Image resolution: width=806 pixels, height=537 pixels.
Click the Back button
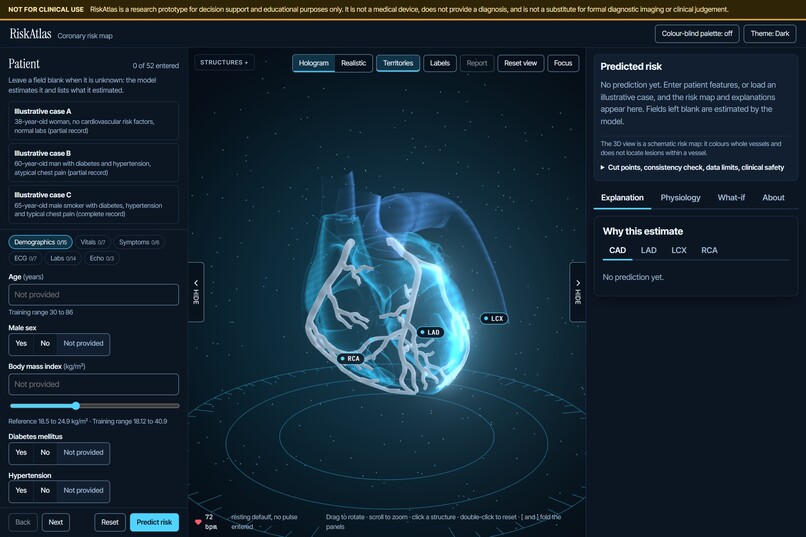(x=23, y=522)
